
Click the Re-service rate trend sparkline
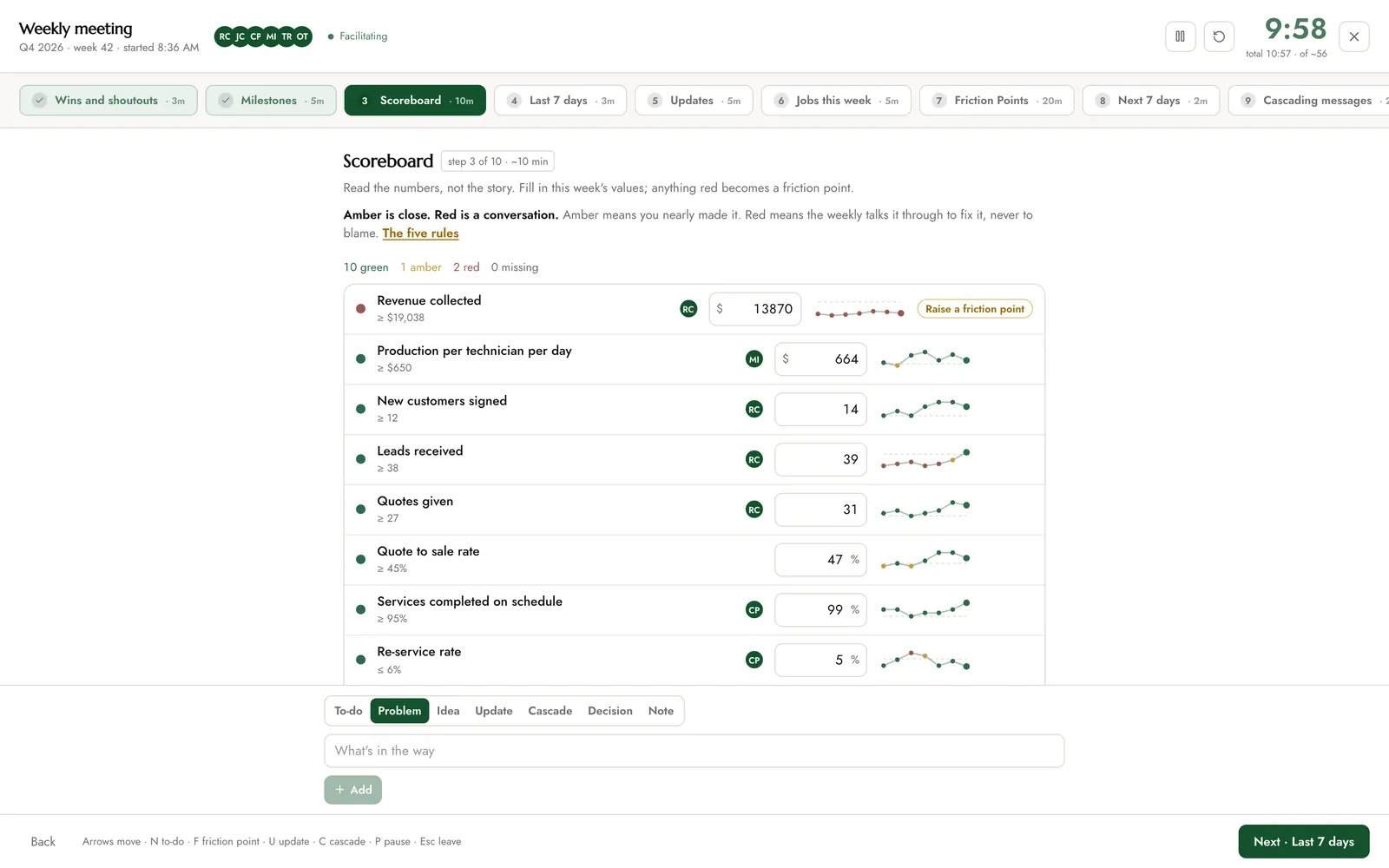point(925,660)
